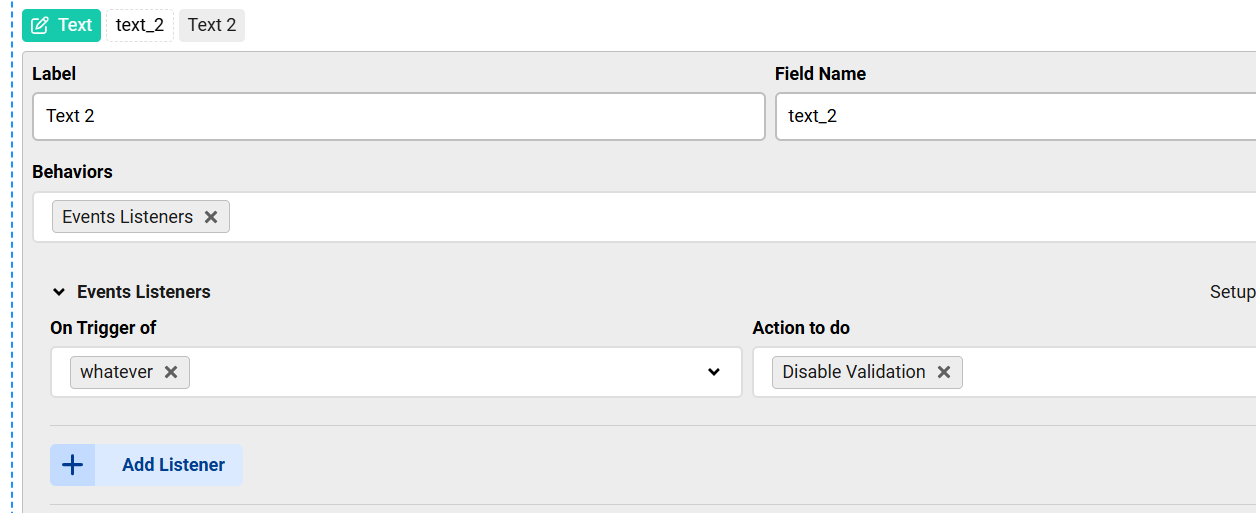Click the text_2 field name chip
Screen dimensions: 1256x513
[140, 25]
